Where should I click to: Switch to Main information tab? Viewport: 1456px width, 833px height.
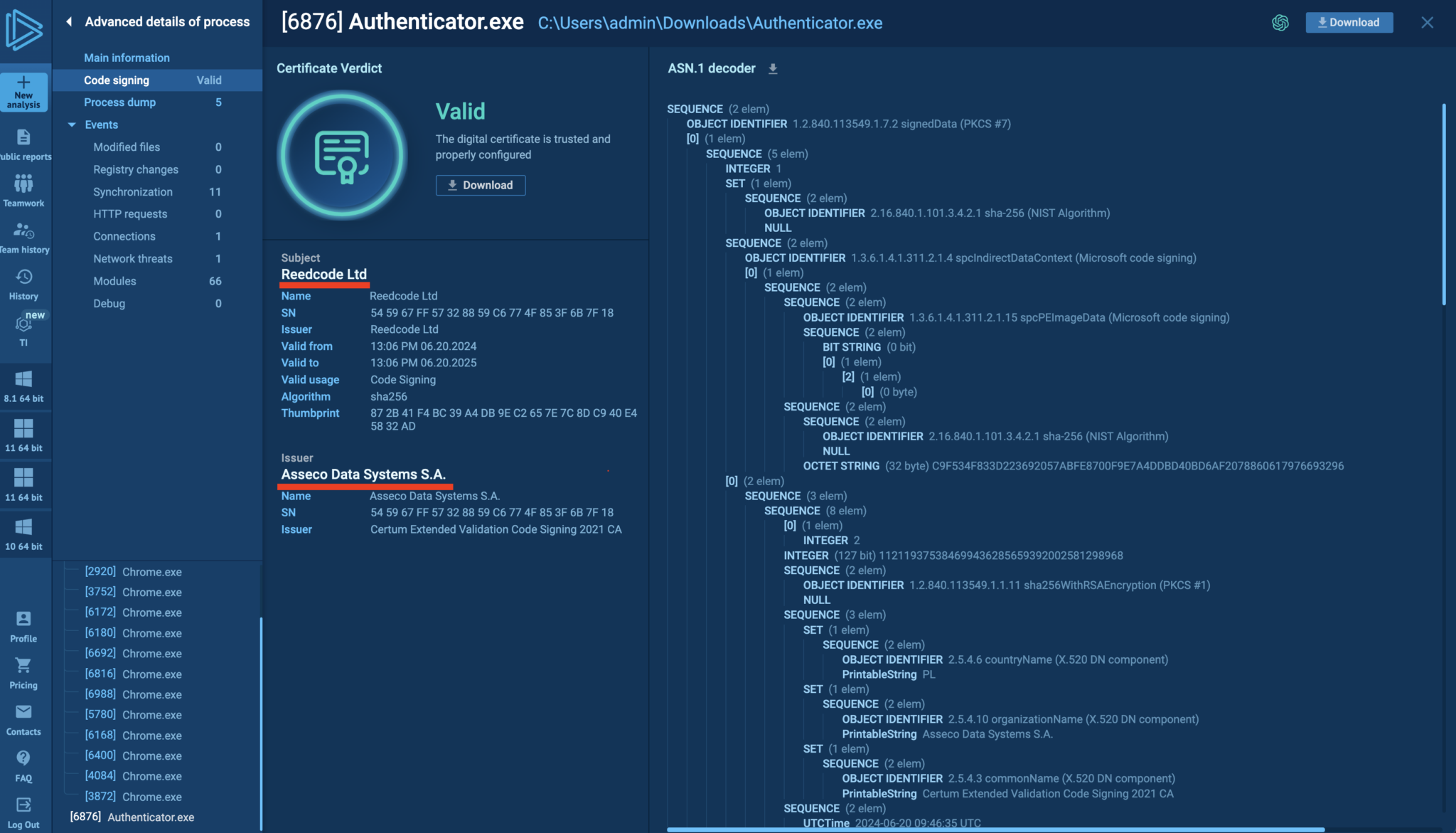[127, 58]
